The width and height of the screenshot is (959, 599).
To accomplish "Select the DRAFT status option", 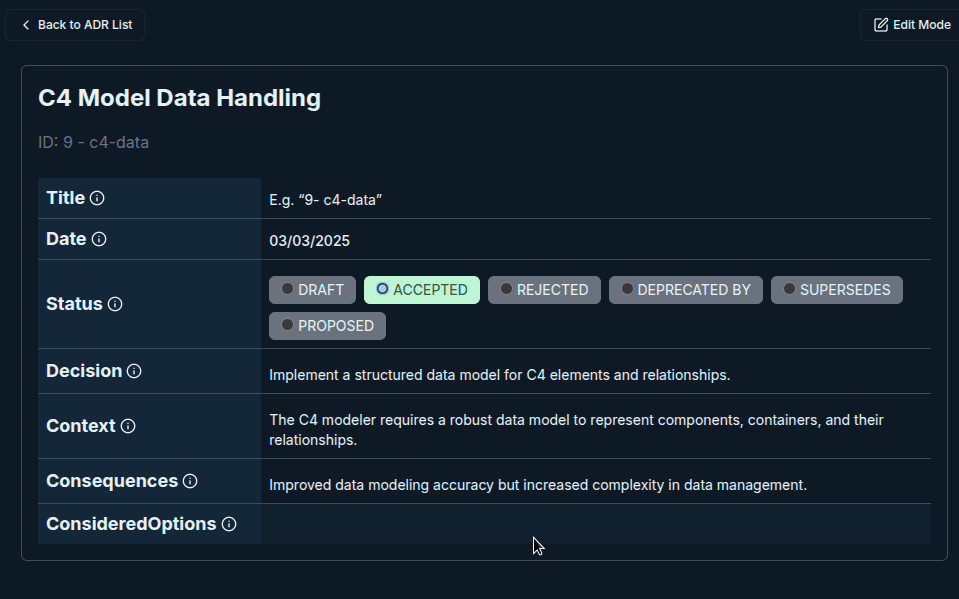I will tap(312, 289).
